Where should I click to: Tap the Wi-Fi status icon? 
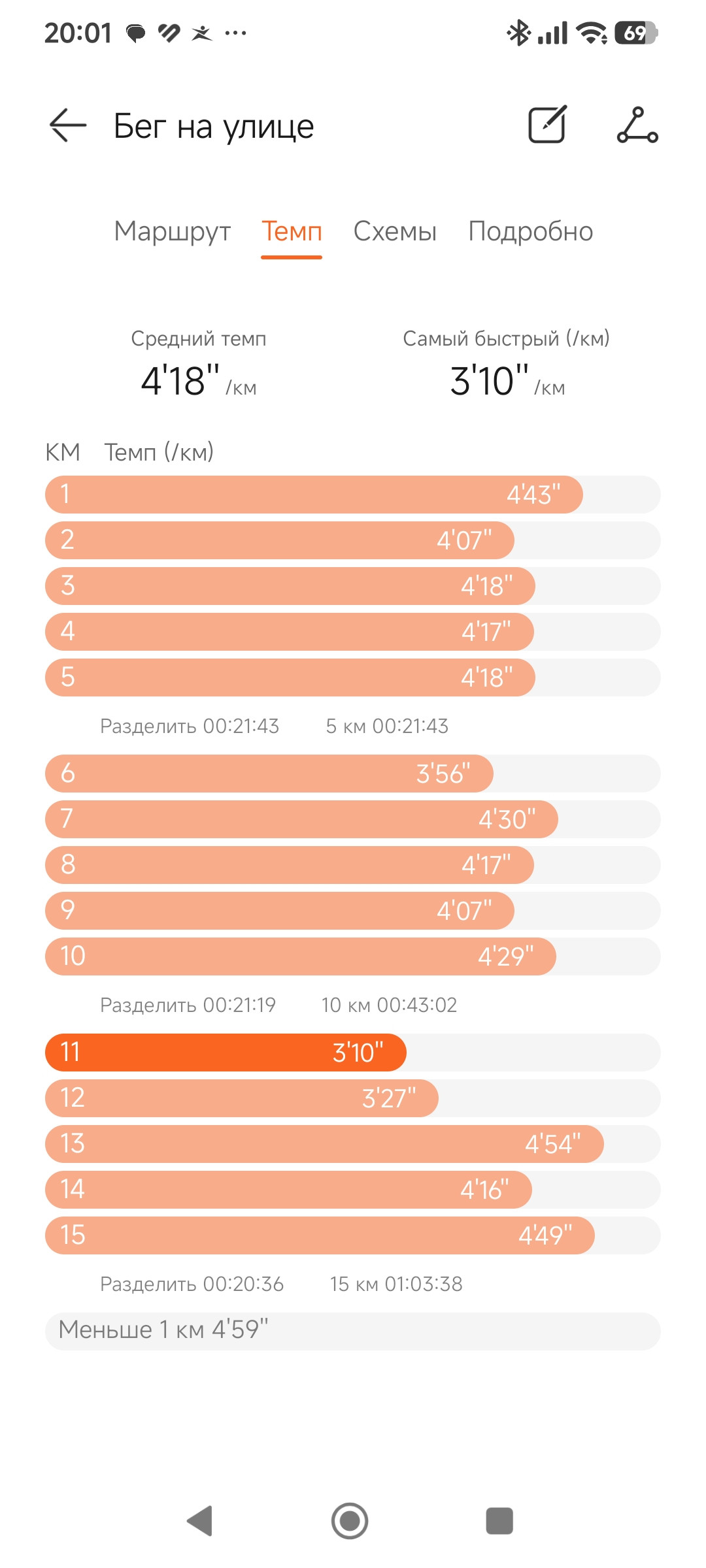click(592, 33)
